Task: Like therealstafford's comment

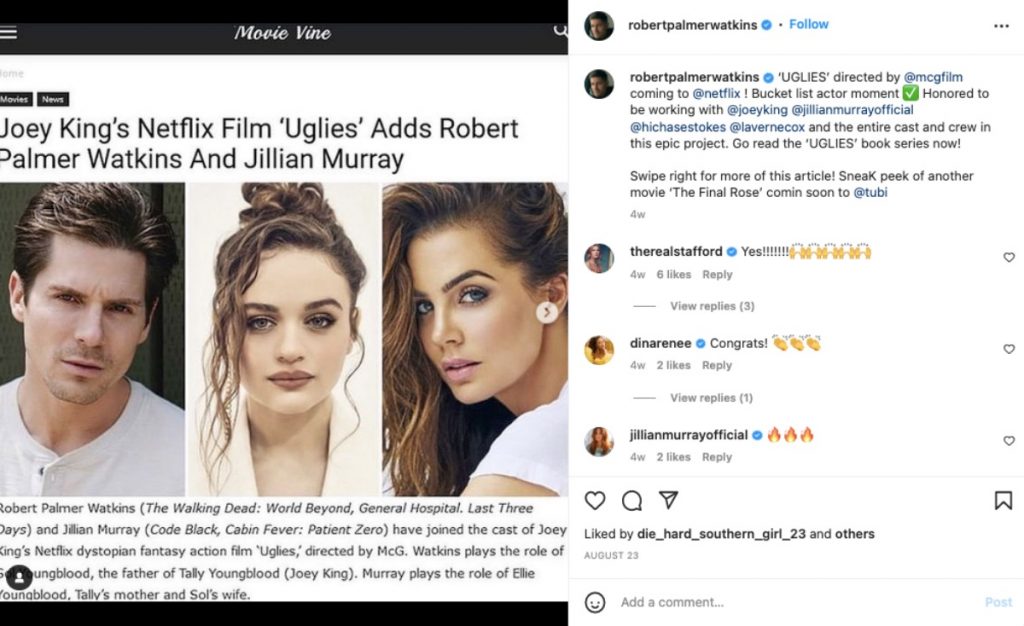Action: point(1008,258)
